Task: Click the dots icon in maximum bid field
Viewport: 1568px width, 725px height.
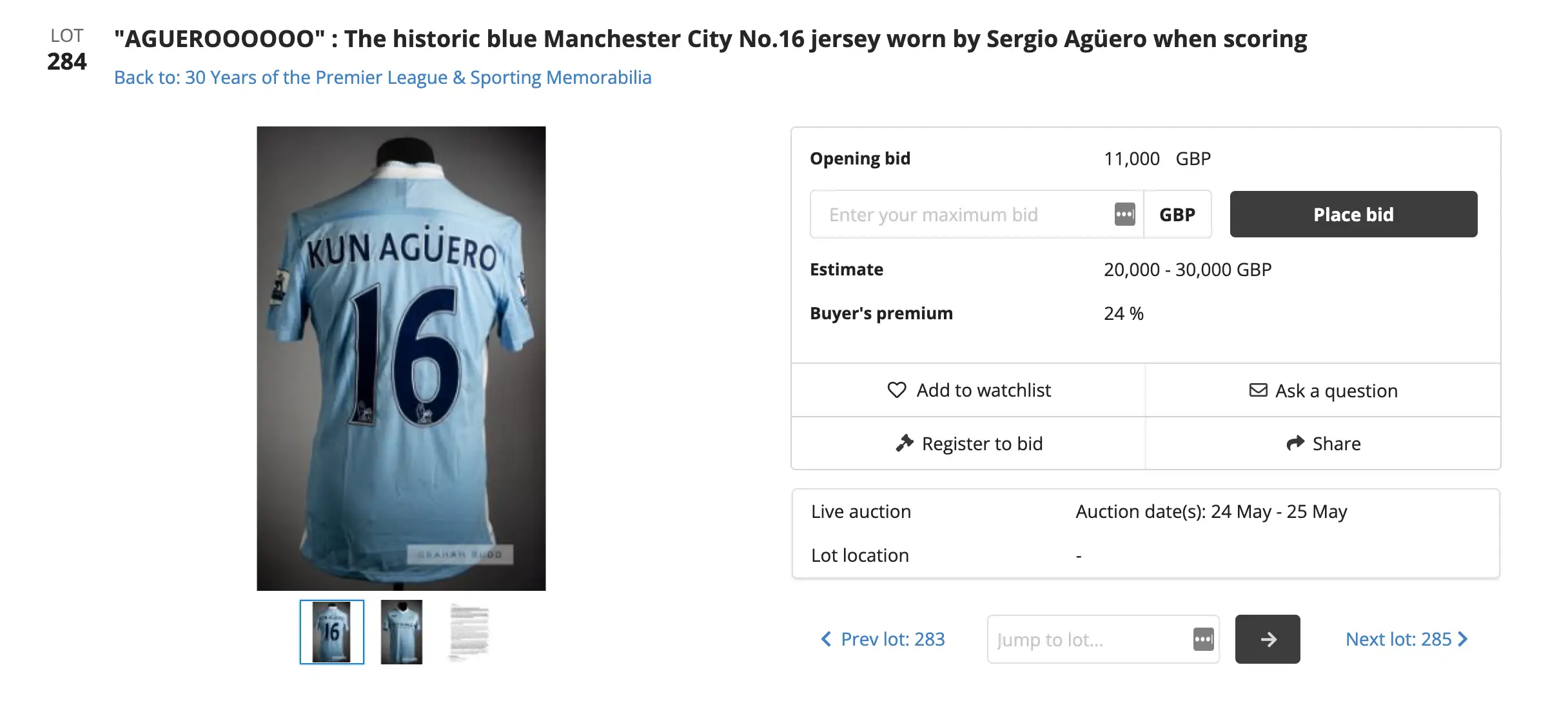Action: point(1124,214)
